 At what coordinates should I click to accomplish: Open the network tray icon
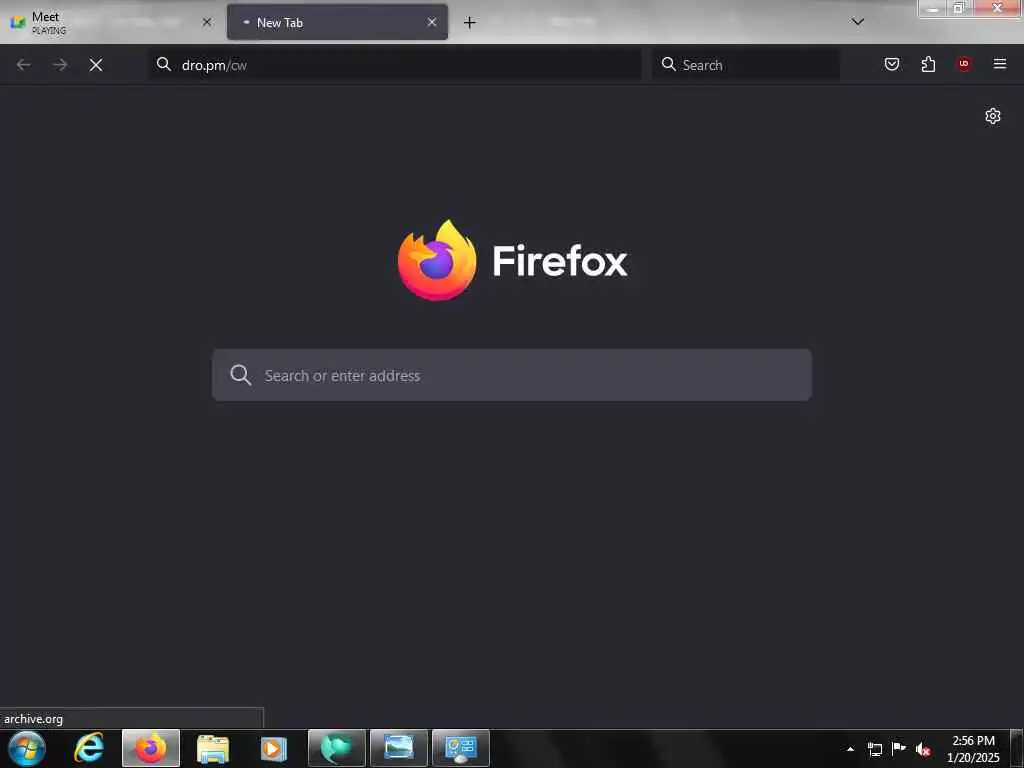(874, 749)
